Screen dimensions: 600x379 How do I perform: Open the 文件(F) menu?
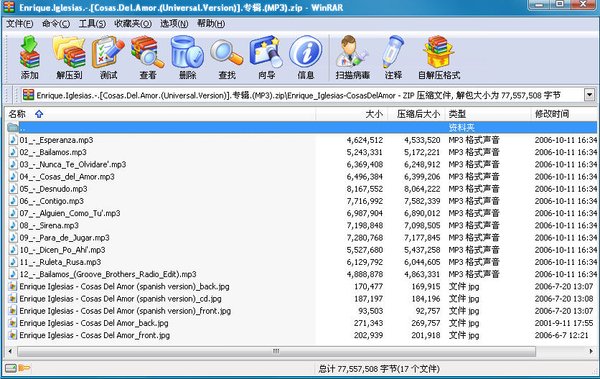[20, 24]
